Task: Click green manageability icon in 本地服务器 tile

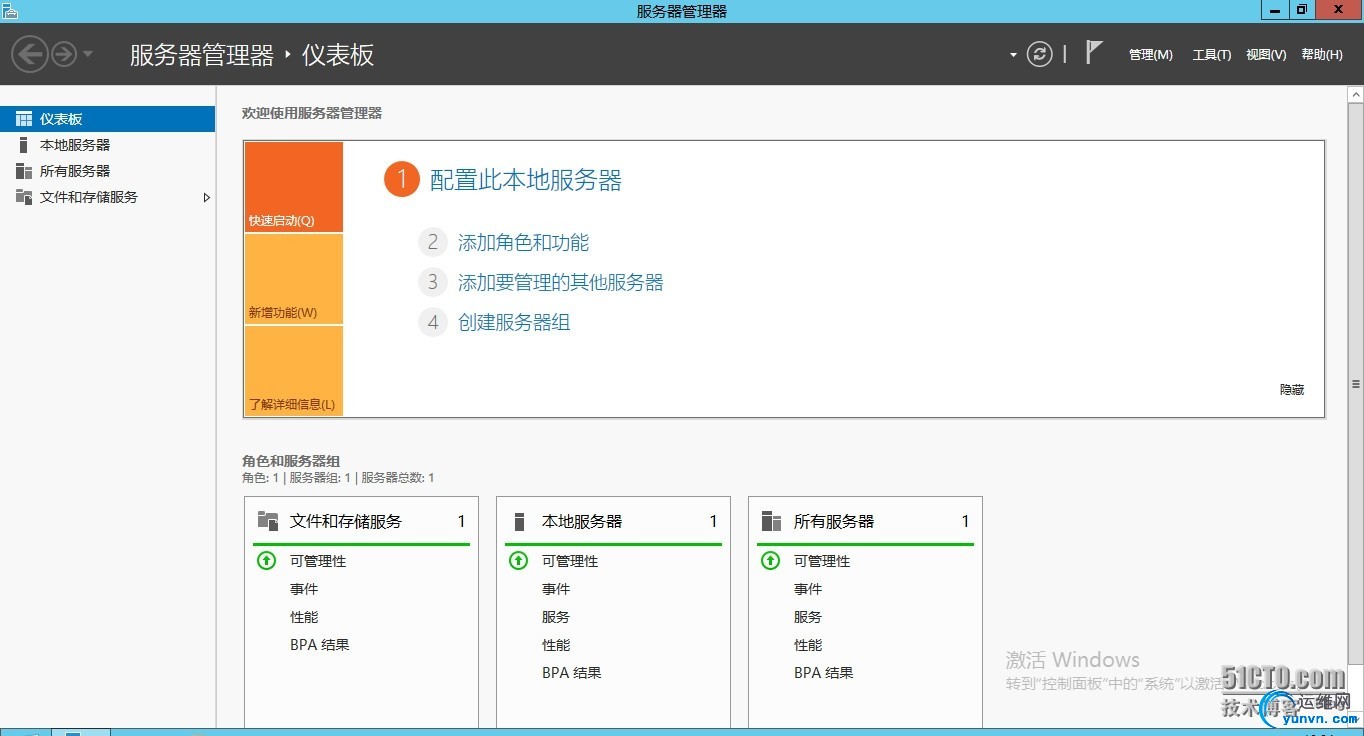Action: click(x=518, y=561)
